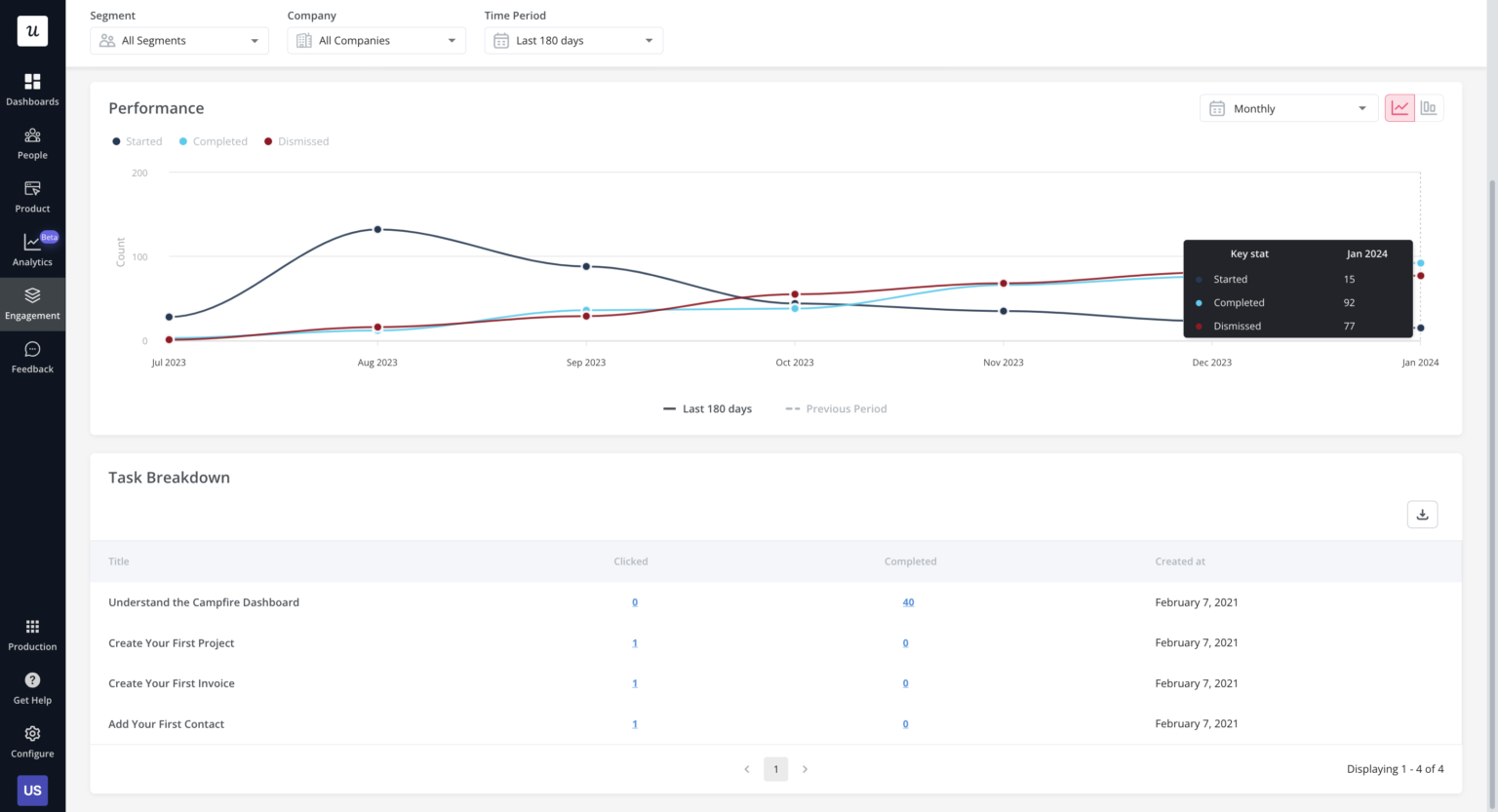Screen dimensions: 1498x812
Task: Toggle the Started series in the chart legend
Action: (137, 140)
